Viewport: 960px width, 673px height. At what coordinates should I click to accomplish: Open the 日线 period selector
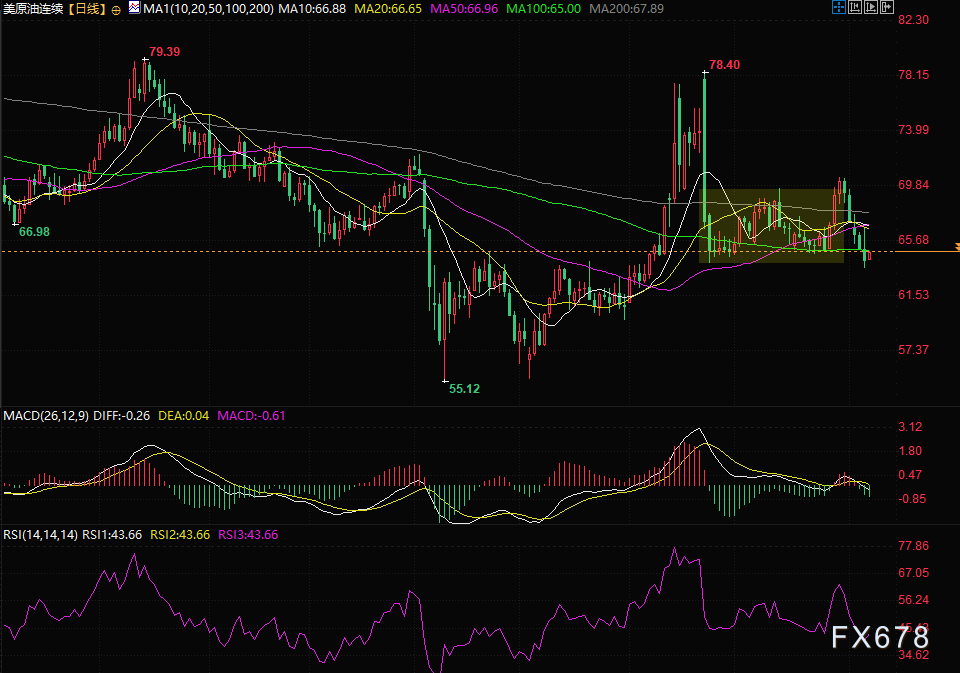click(x=87, y=9)
